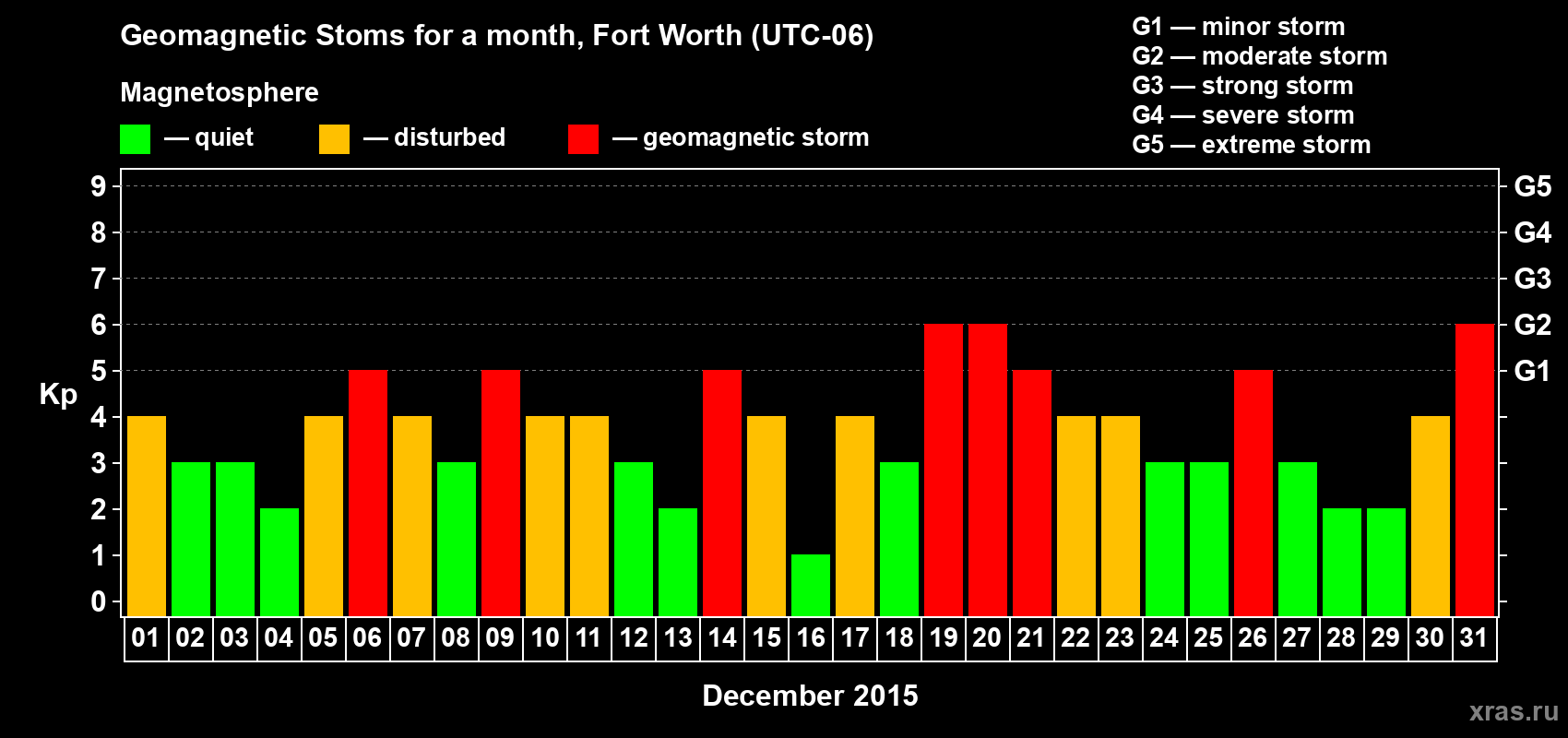Click the 'G3' right axis label

[1533, 279]
